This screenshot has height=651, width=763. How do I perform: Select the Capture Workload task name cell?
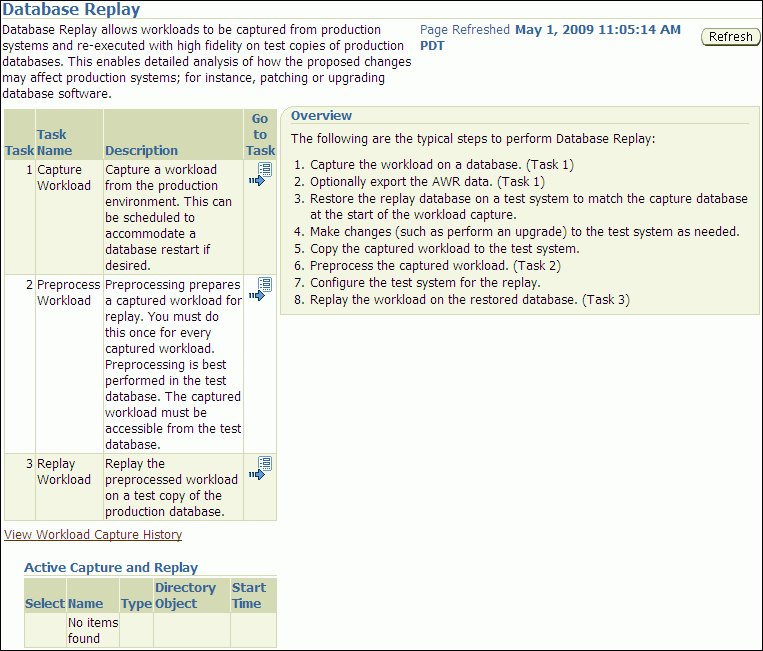tap(64, 178)
